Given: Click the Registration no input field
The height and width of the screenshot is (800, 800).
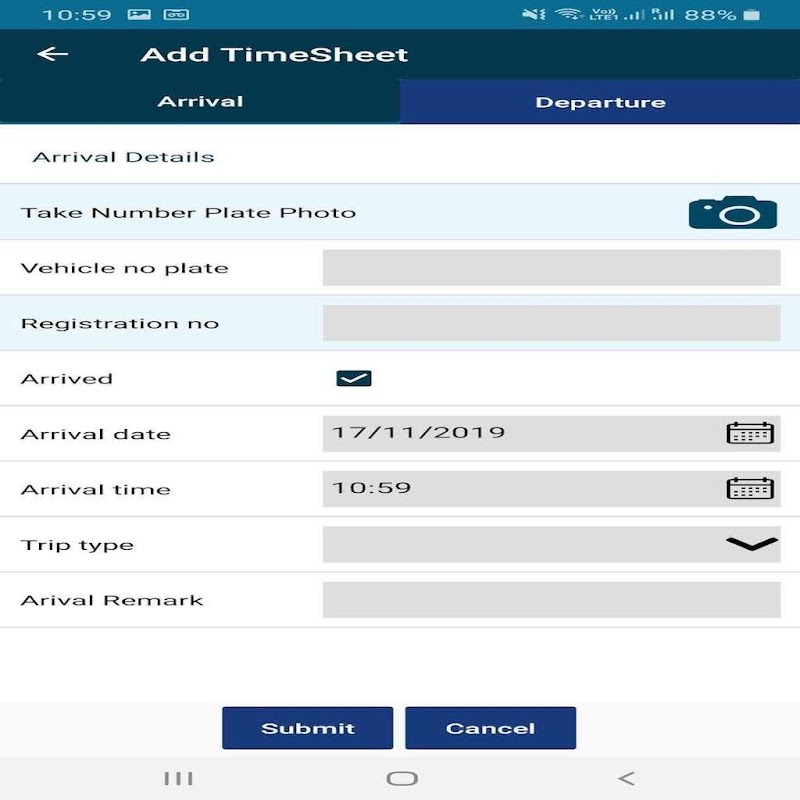Looking at the screenshot, I should [551, 323].
